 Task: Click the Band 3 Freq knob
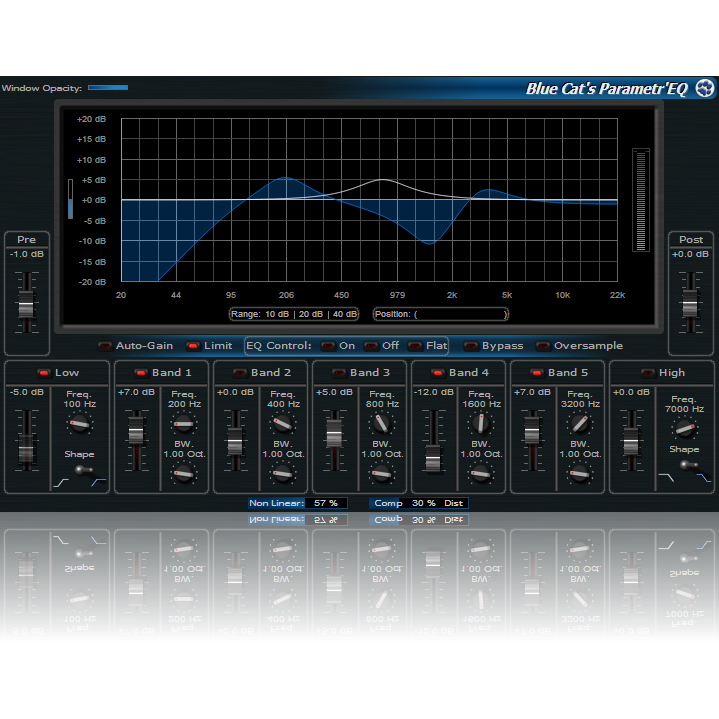coord(382,424)
